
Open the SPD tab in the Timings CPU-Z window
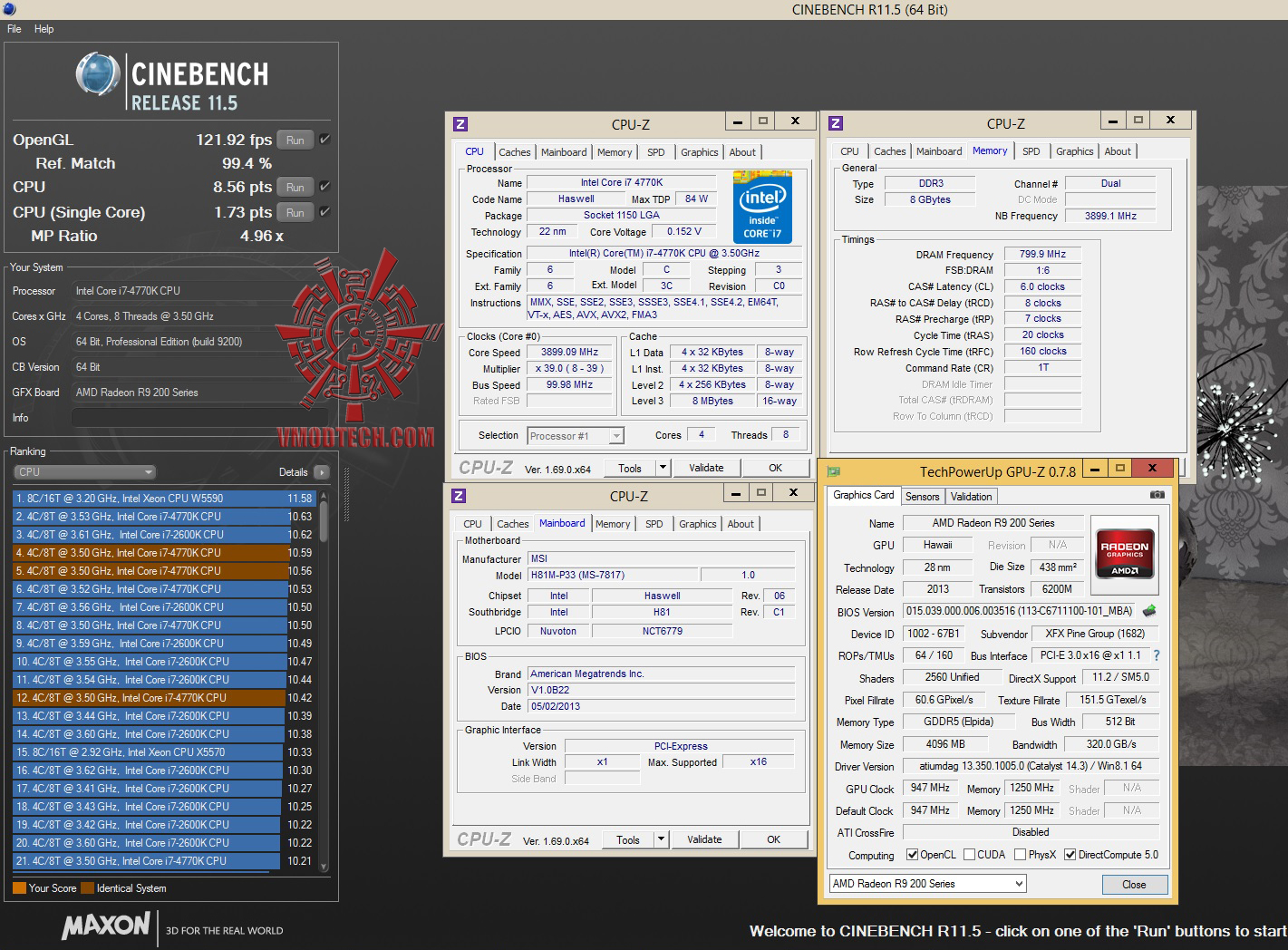[x=1031, y=151]
